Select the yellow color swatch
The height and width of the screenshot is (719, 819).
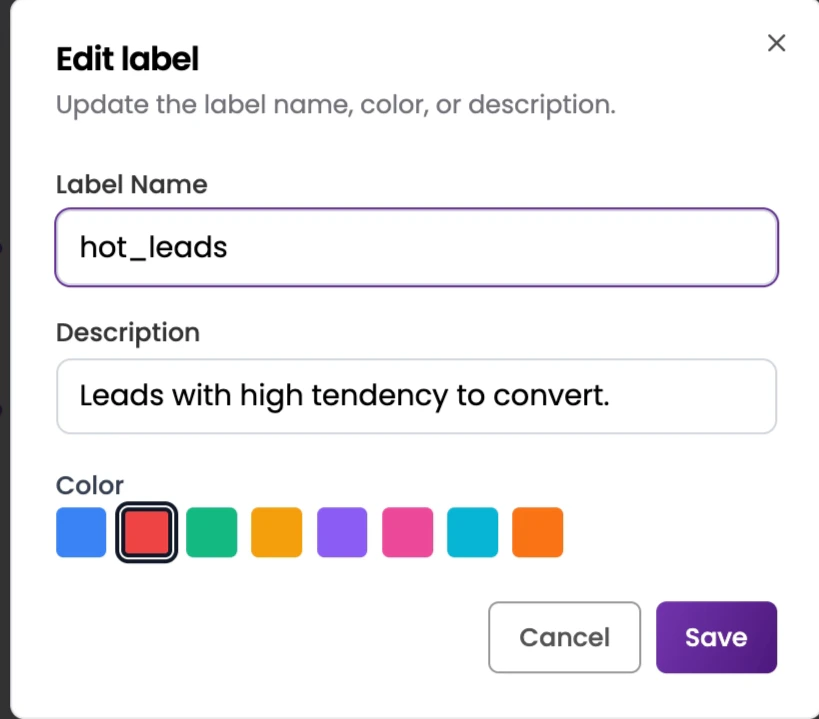pyautogui.click(x=276, y=532)
